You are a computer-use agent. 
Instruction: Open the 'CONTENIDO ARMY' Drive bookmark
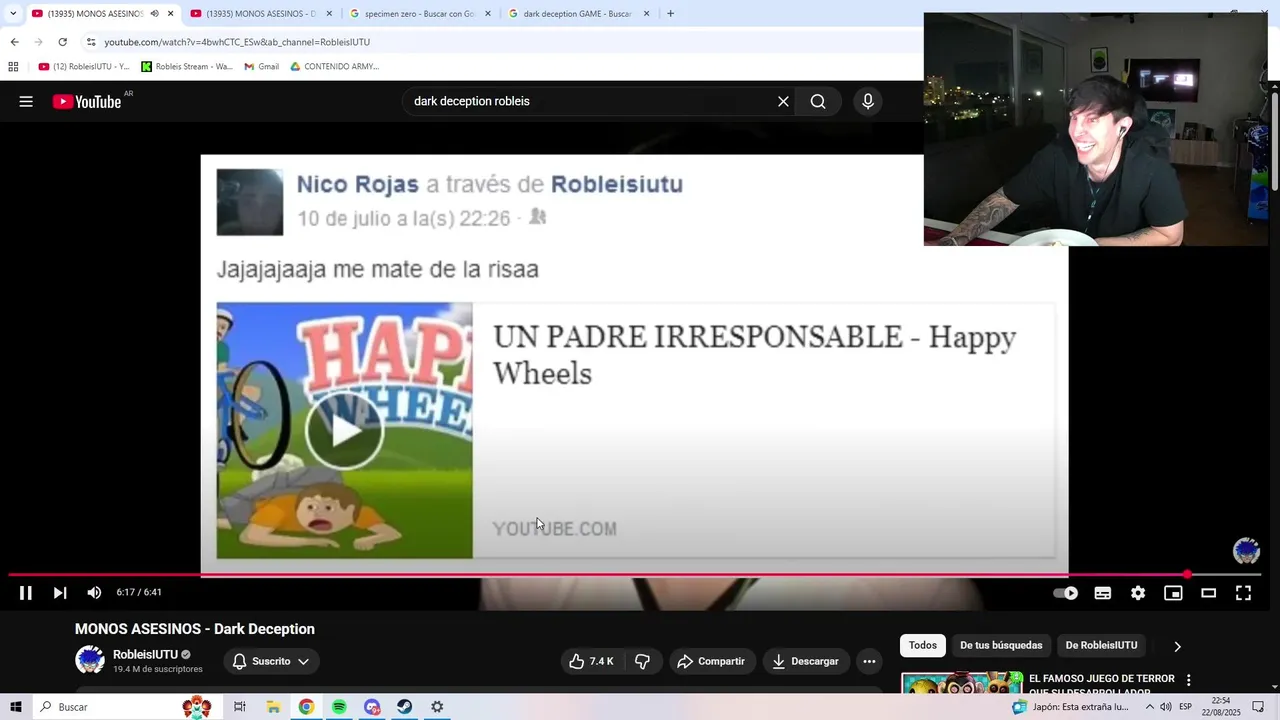click(x=335, y=67)
